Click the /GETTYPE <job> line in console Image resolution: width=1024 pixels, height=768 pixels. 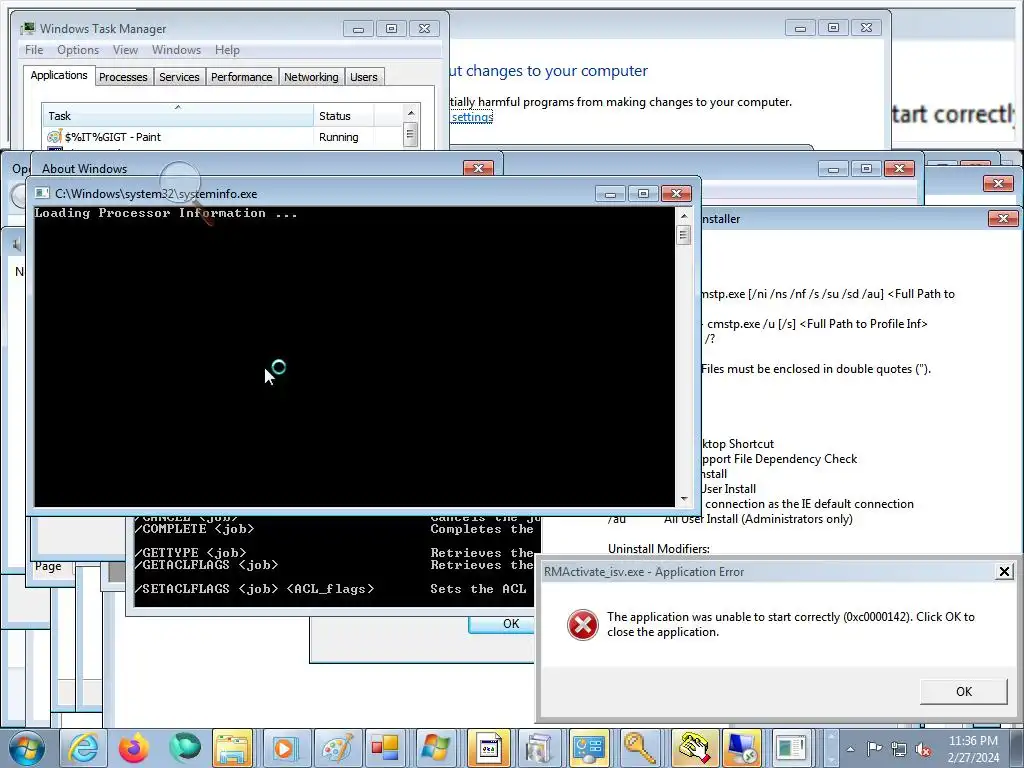(x=191, y=552)
